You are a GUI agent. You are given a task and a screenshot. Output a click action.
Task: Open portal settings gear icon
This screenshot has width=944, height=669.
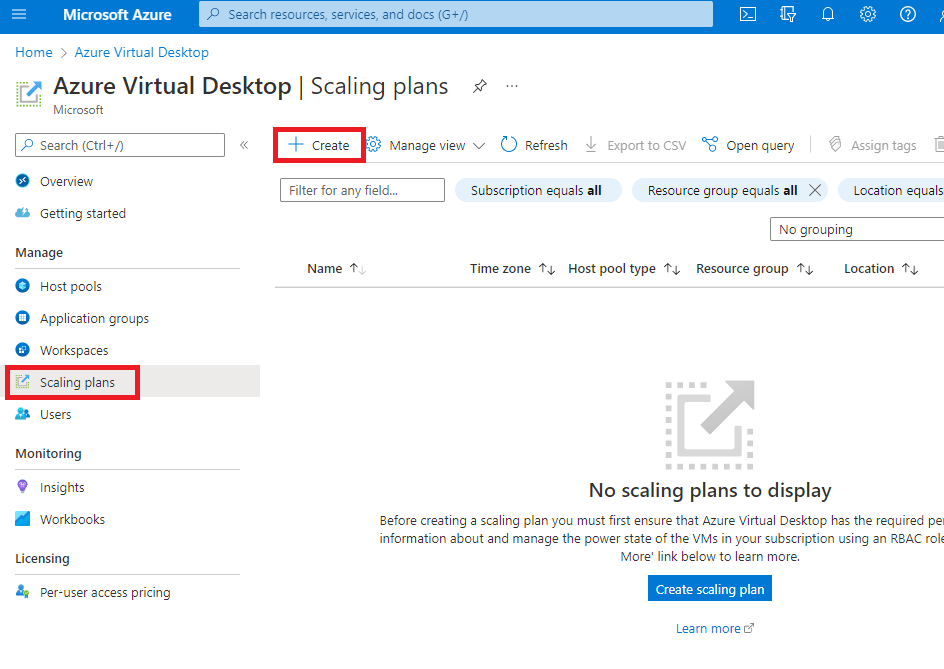868,15
